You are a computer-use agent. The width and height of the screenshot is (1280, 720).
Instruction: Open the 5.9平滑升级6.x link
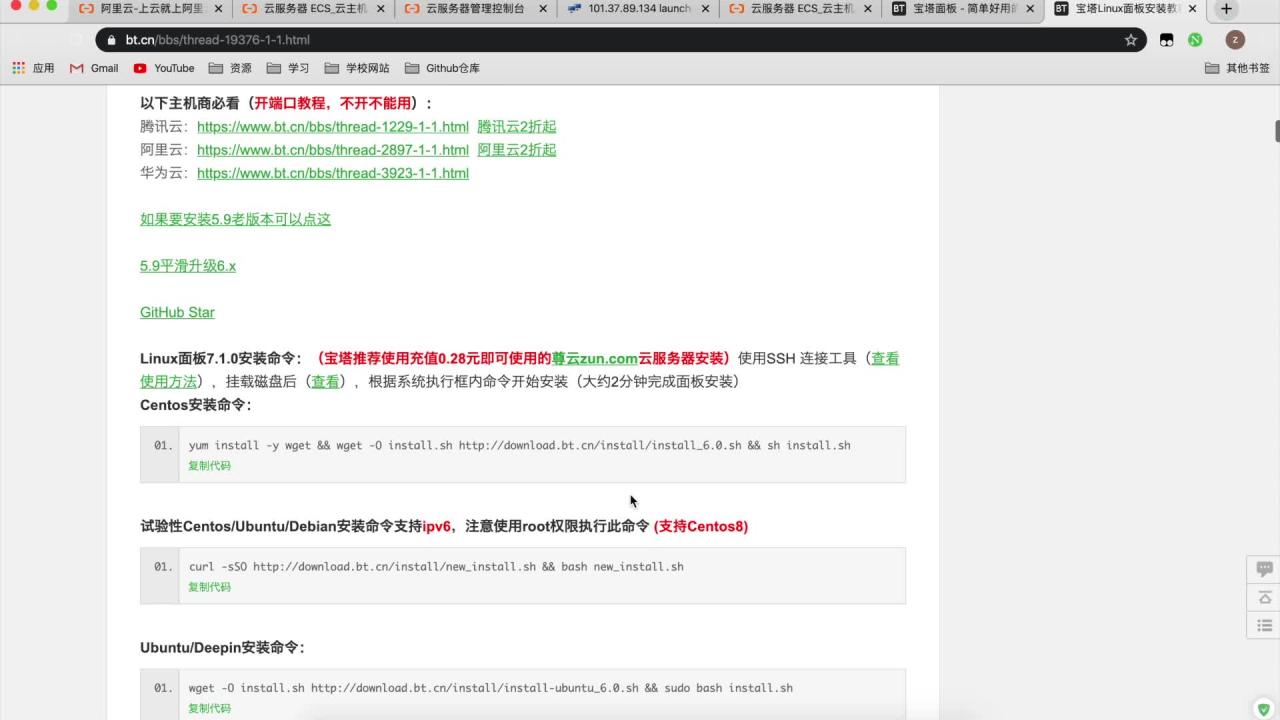[188, 266]
